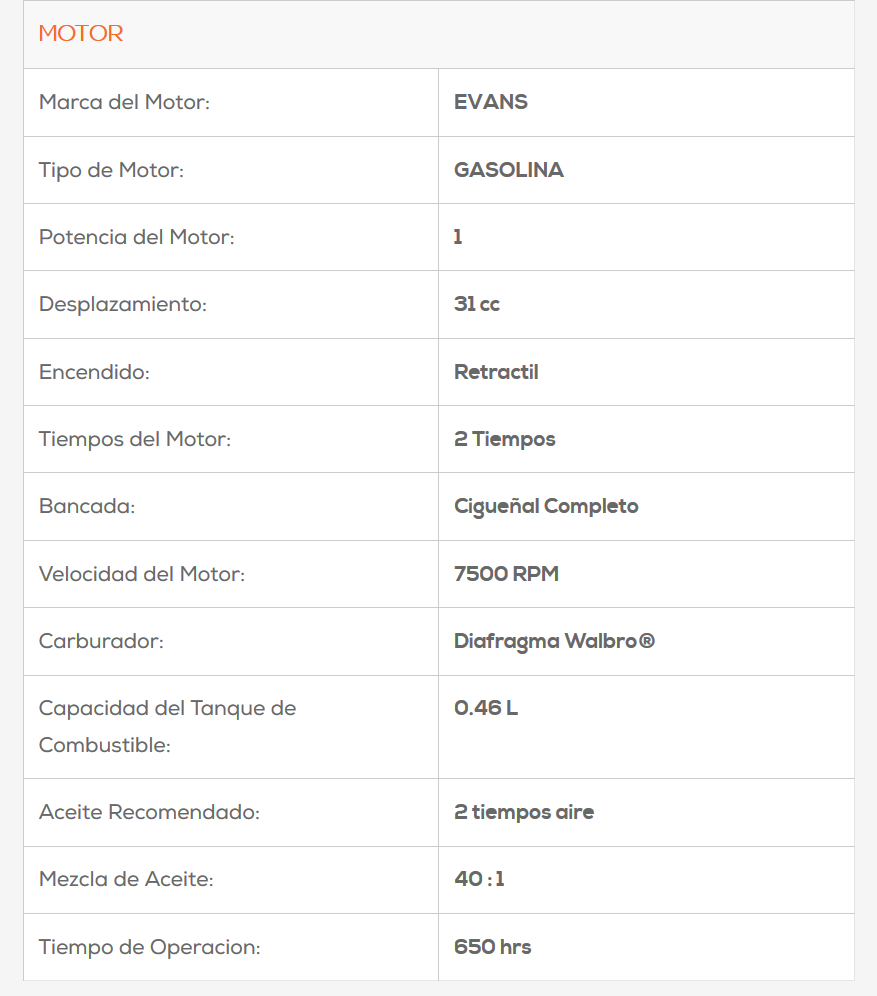Select the Retractil ignition value
Screen dimensions: 877x996
496,372
